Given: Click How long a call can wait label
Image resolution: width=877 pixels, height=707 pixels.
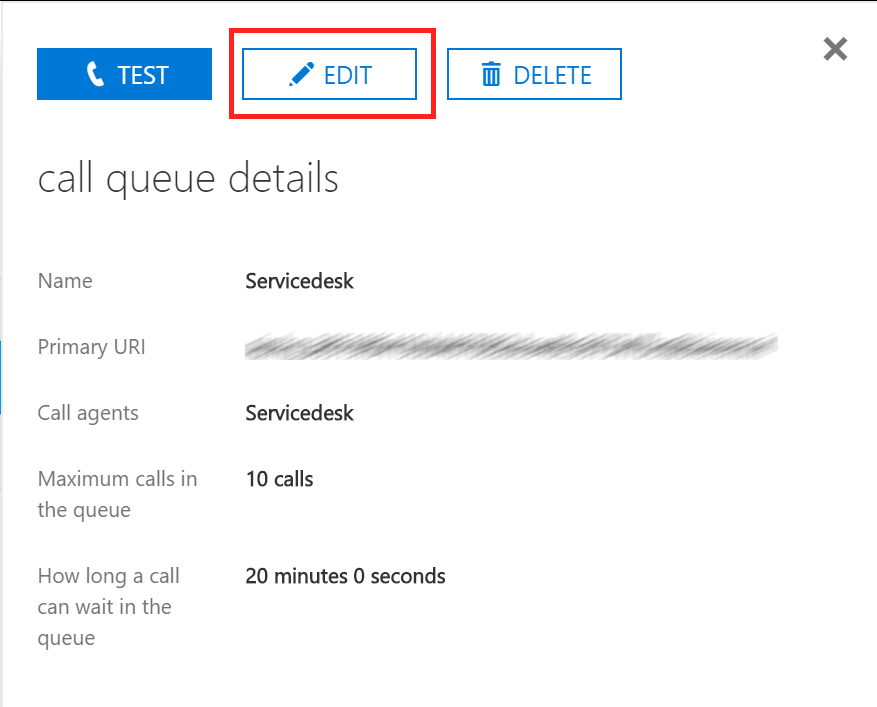Looking at the screenshot, I should [109, 607].
